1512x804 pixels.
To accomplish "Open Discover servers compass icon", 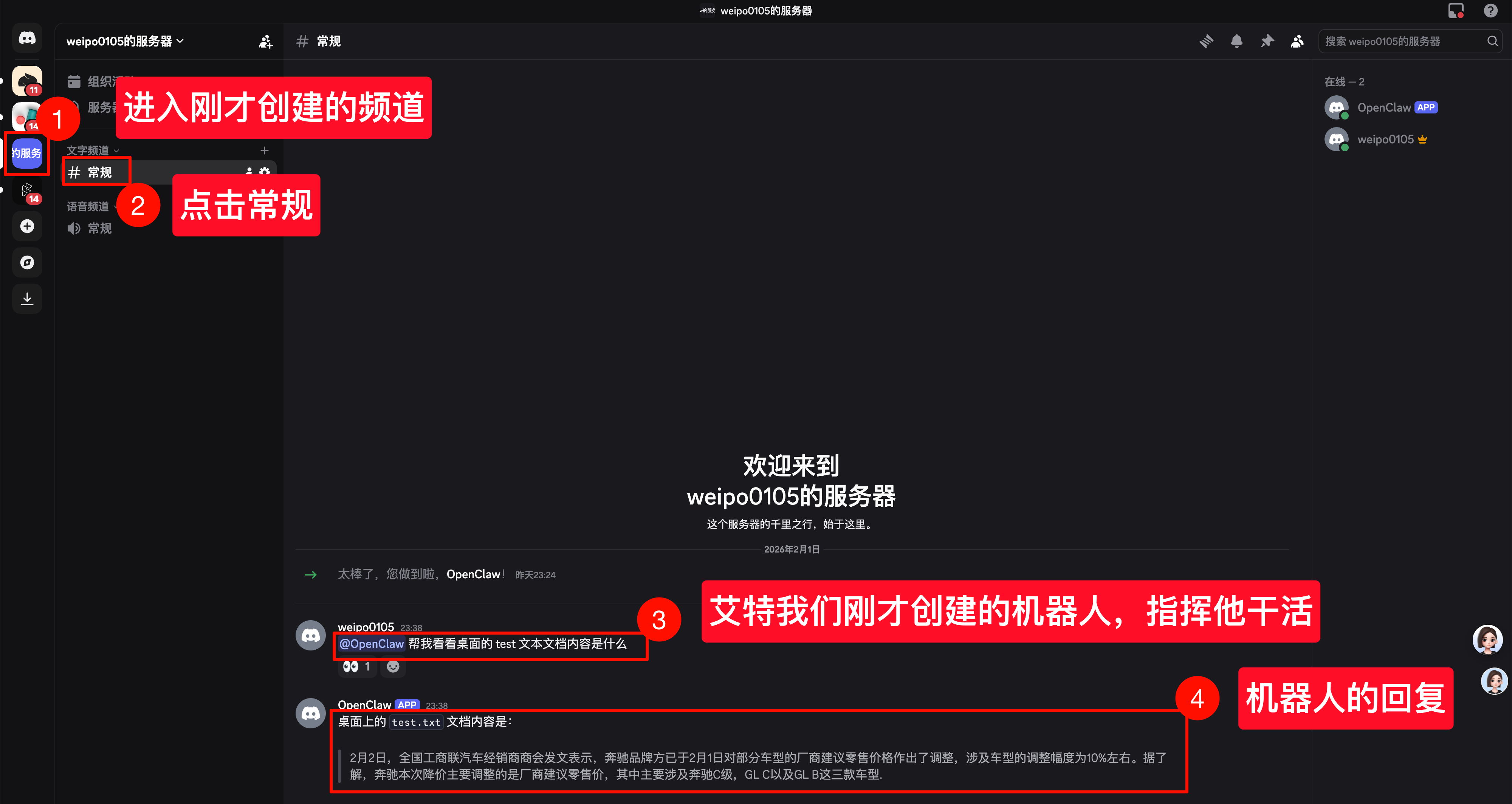I will point(27,262).
